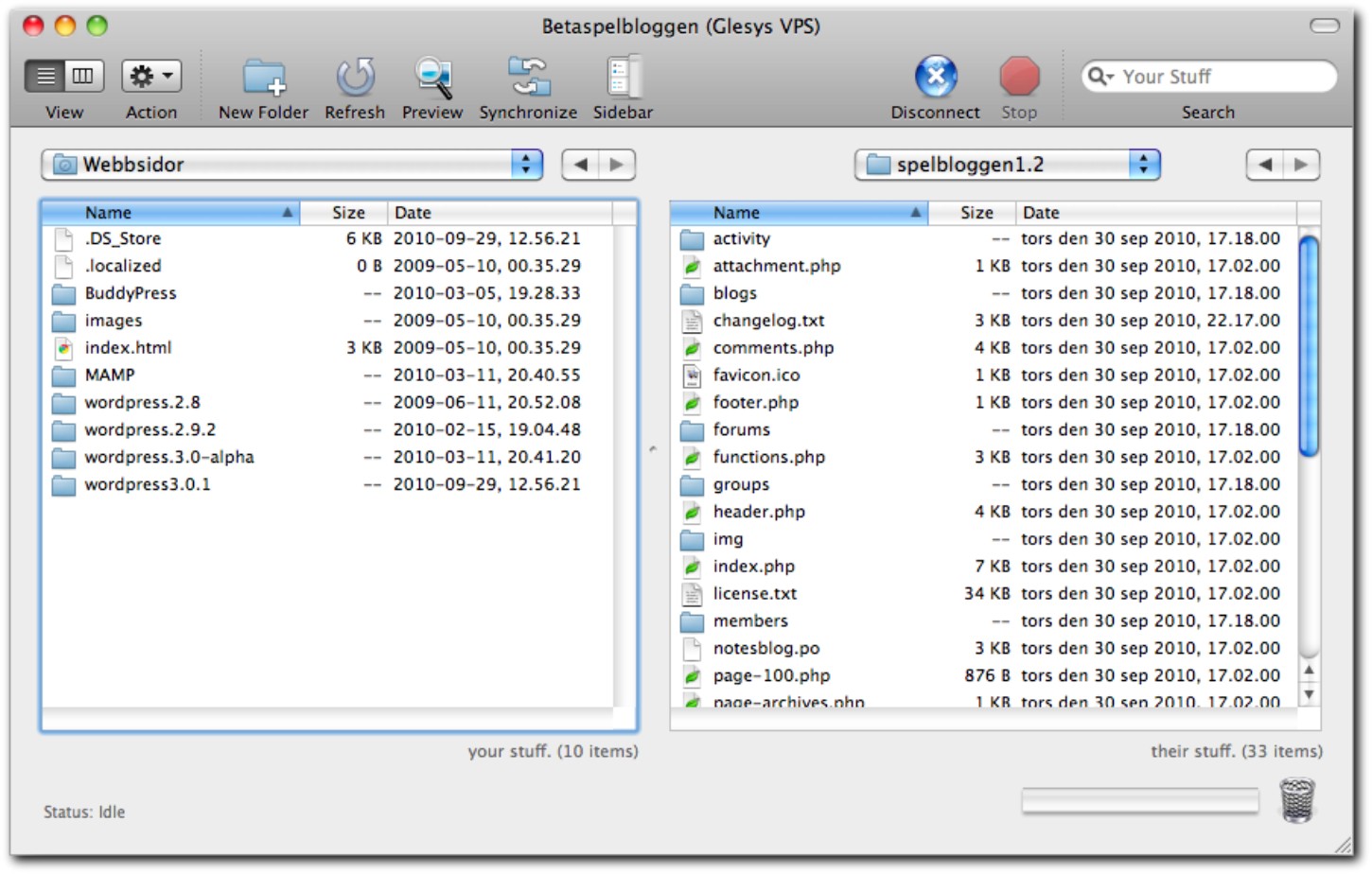Click the remote pane scrollbar thumb
The width and height of the screenshot is (1372, 874).
(1309, 346)
